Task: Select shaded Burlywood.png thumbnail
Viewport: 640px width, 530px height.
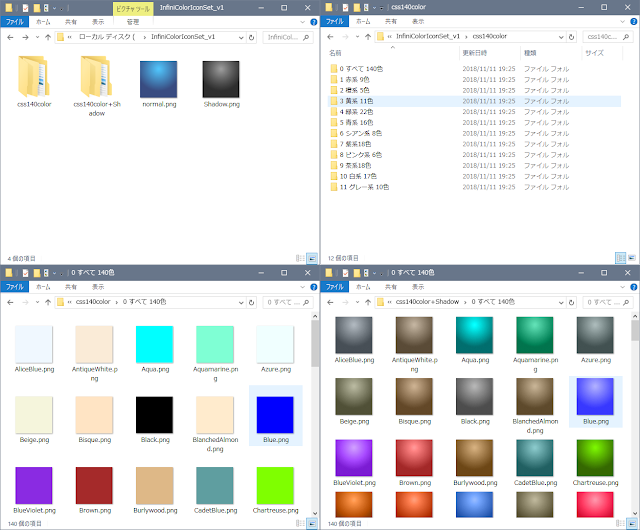Action: click(x=474, y=458)
